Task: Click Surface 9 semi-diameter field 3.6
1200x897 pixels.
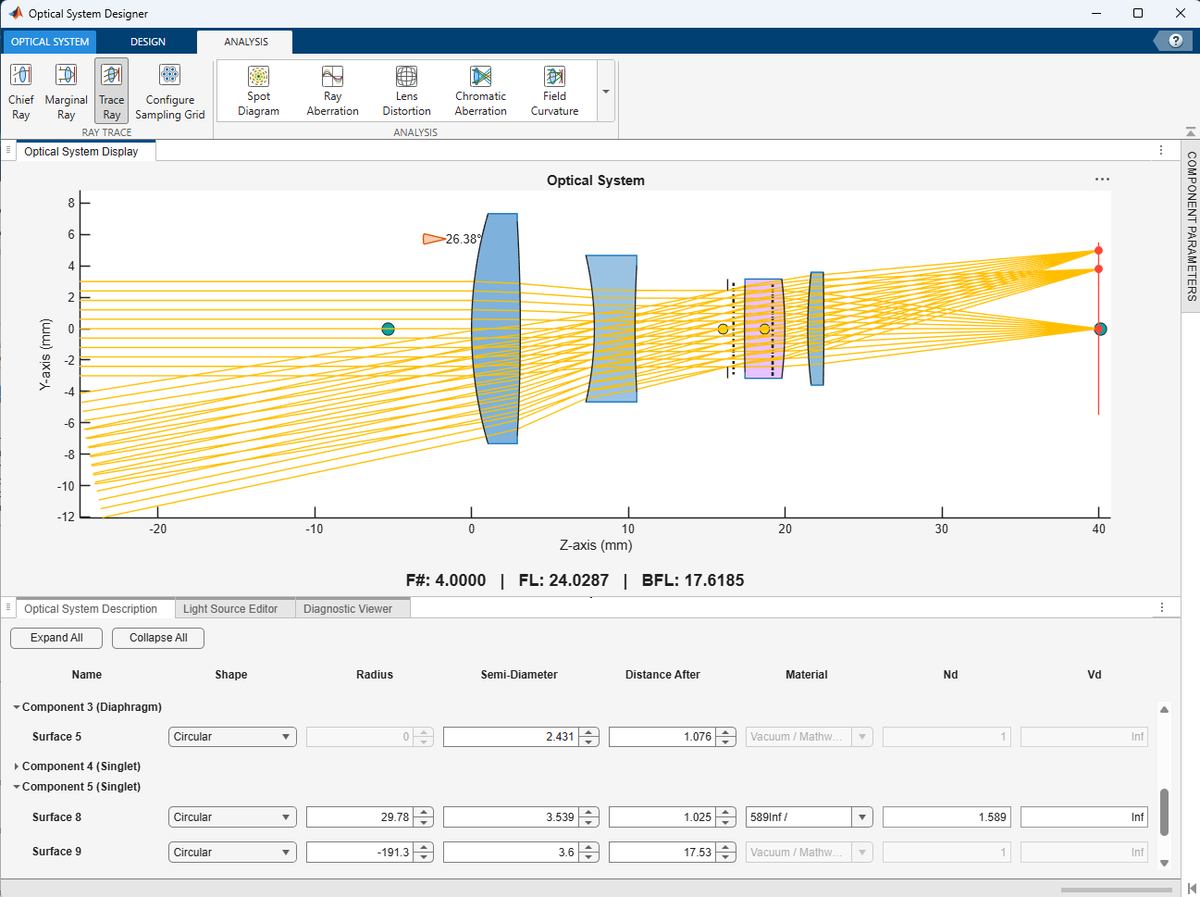Action: click(x=511, y=852)
